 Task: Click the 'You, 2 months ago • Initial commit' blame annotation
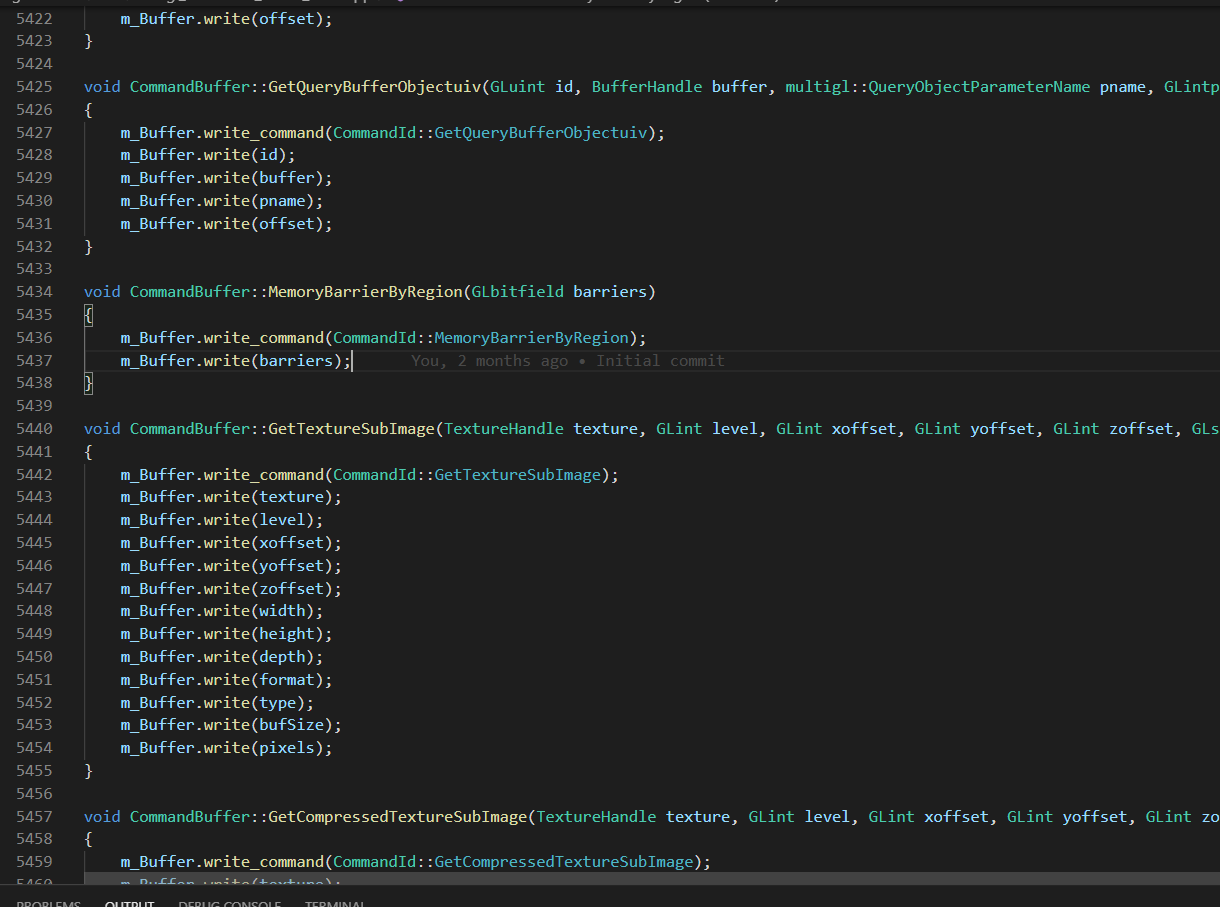(x=567, y=361)
